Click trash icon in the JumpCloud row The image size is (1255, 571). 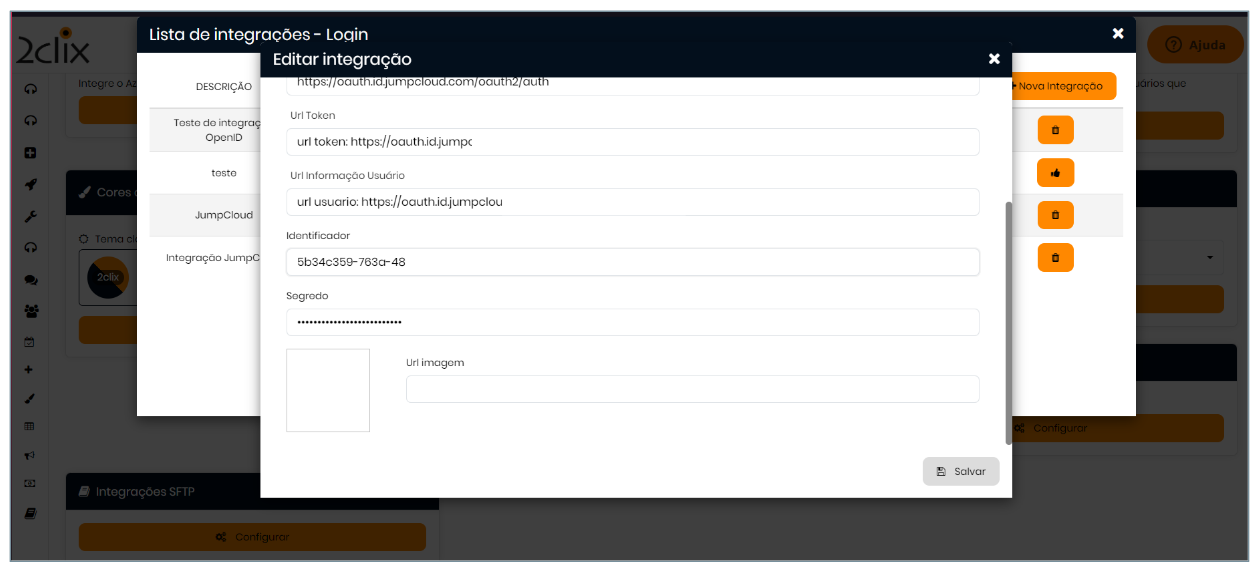coord(1055,215)
